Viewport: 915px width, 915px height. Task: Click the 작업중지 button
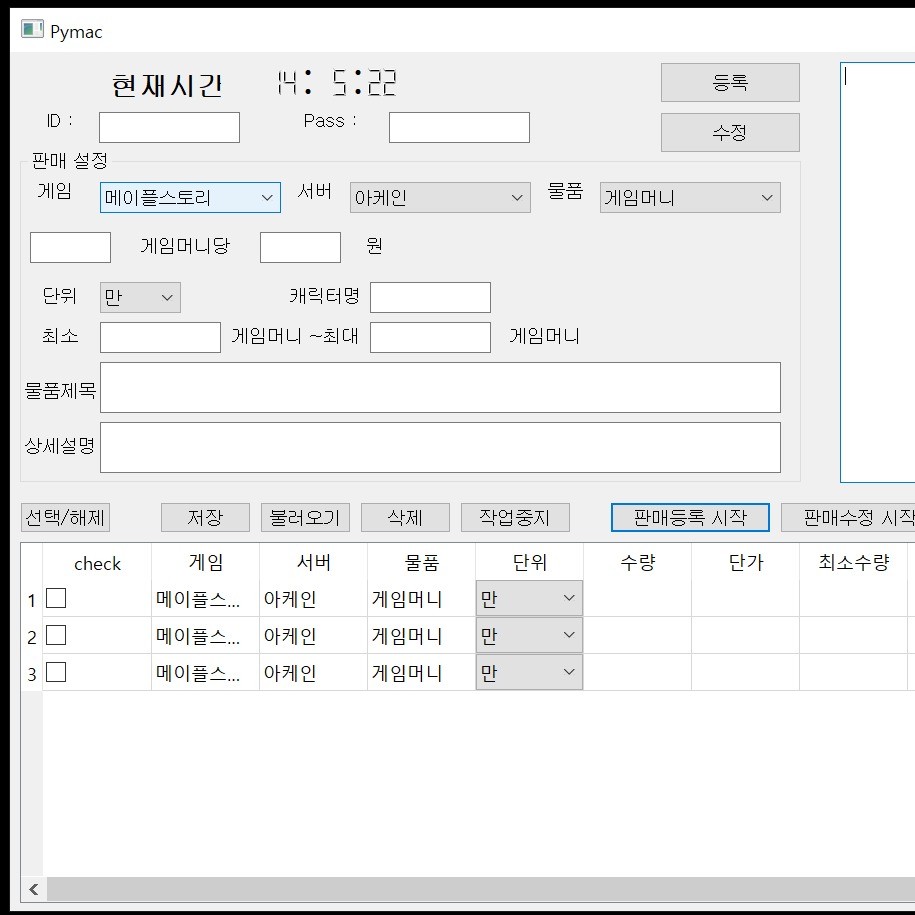pyautogui.click(x=515, y=517)
